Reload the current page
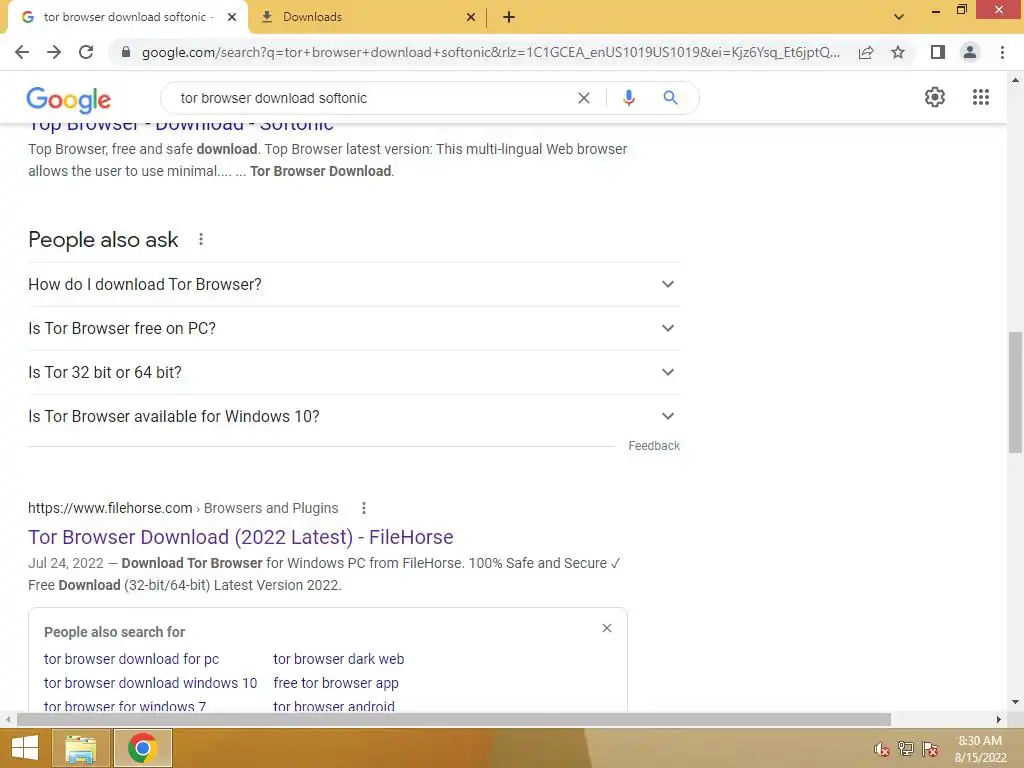 (x=86, y=52)
